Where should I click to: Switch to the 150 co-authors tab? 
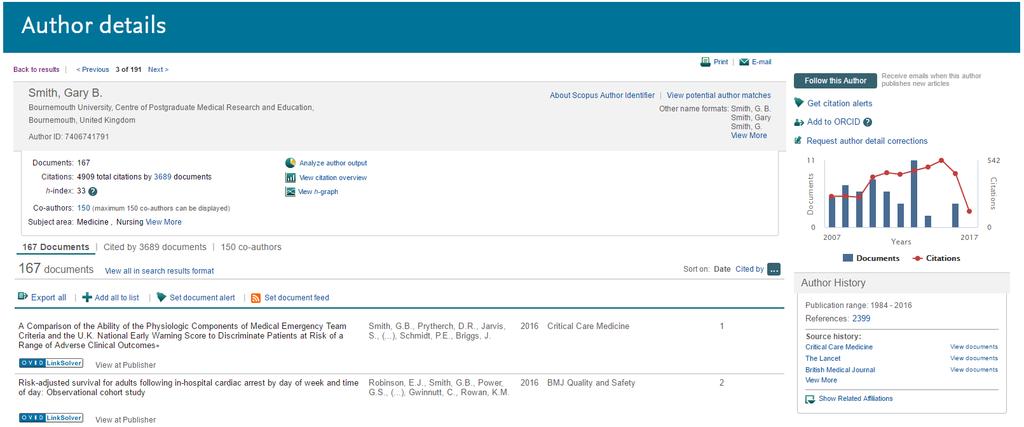pyautogui.click(x=251, y=247)
